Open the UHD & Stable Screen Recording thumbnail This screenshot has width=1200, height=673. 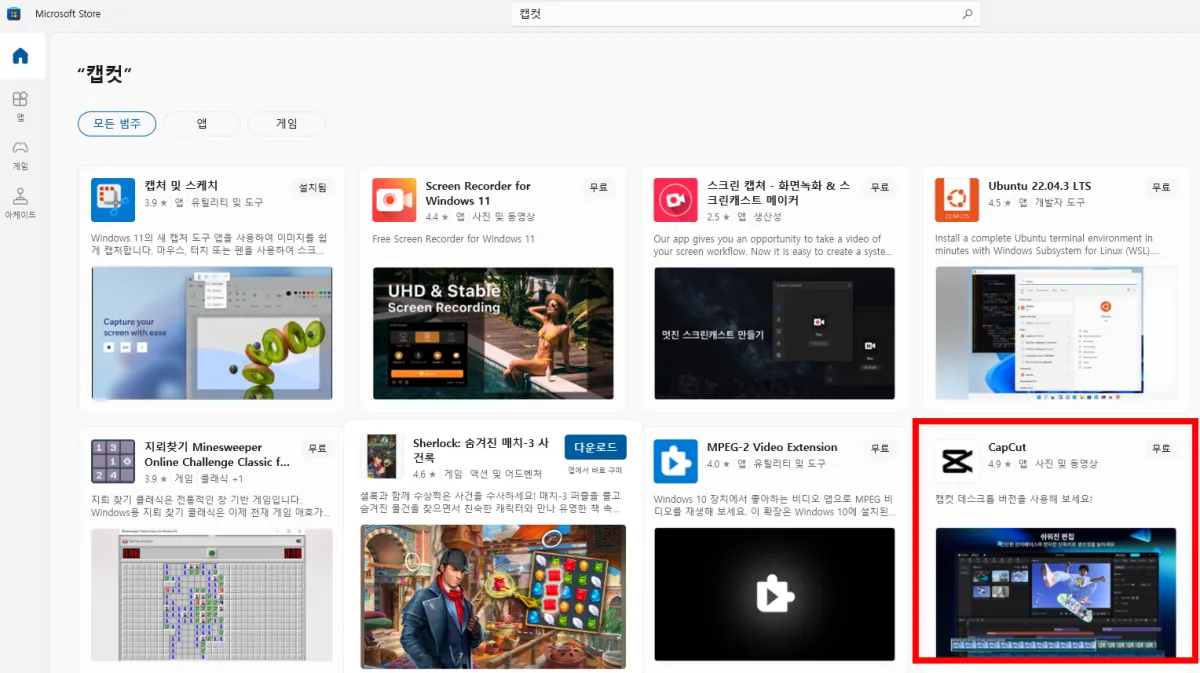(493, 333)
